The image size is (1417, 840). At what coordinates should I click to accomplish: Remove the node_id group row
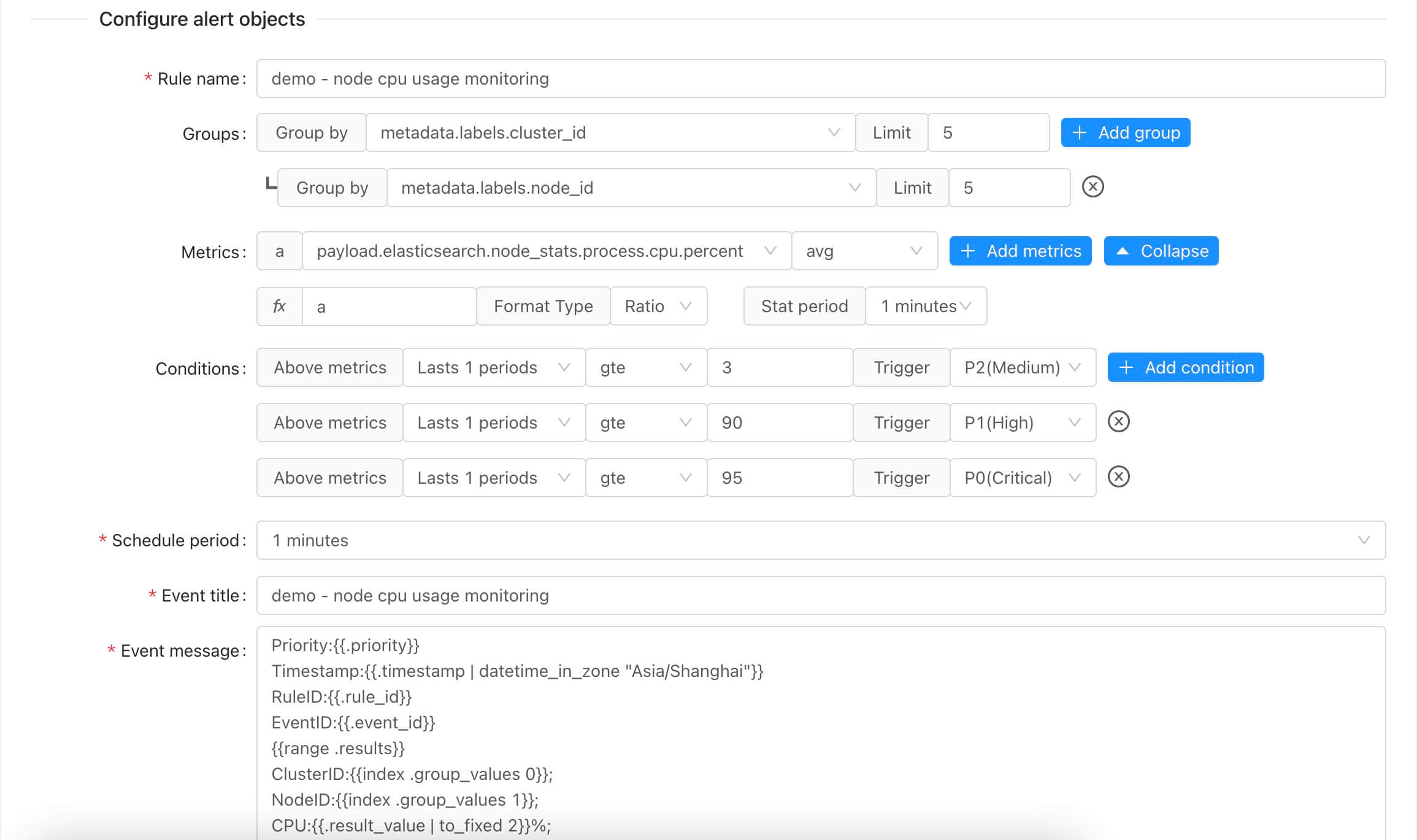click(x=1093, y=186)
